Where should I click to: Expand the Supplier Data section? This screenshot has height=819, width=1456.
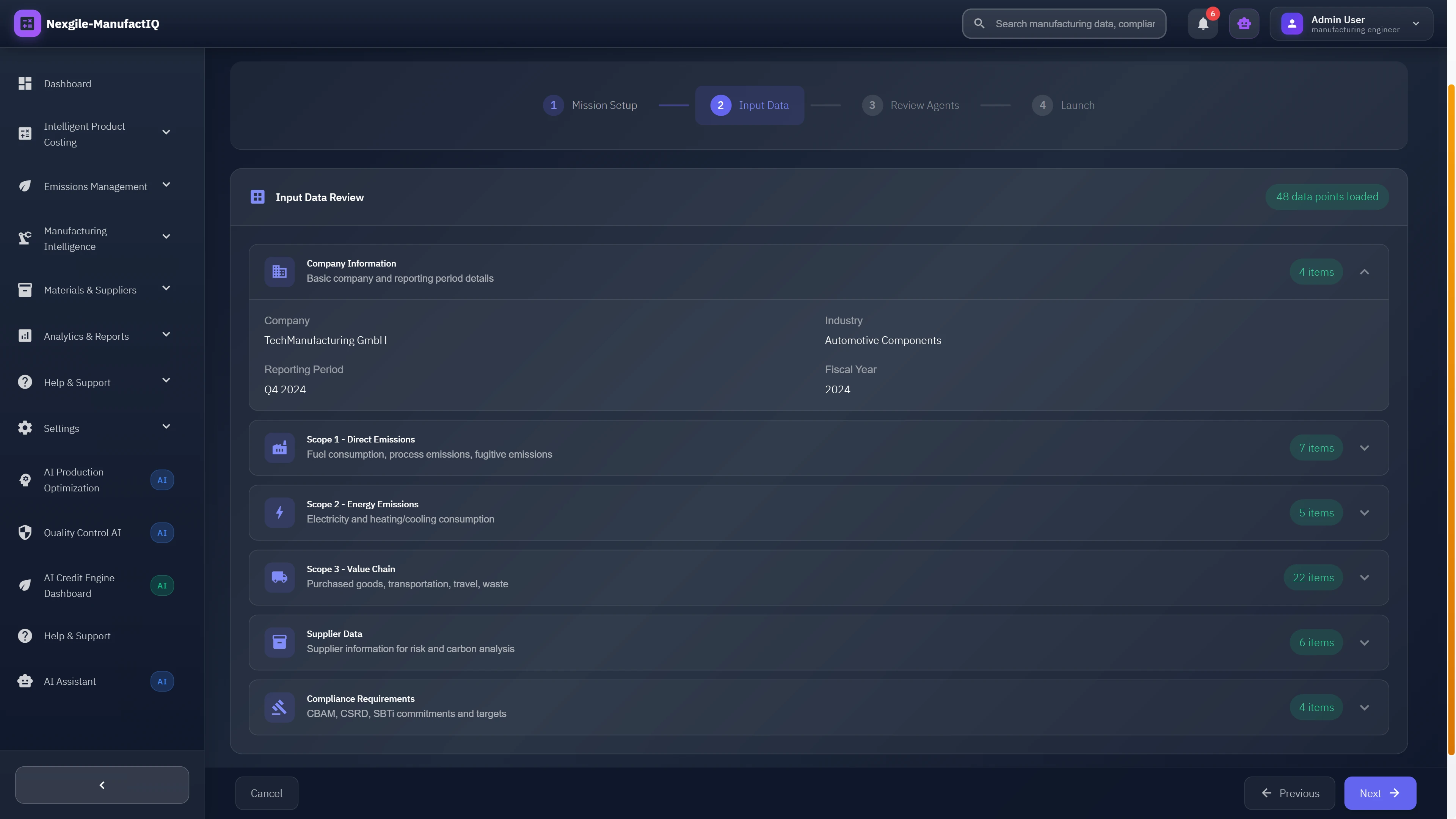[1365, 642]
